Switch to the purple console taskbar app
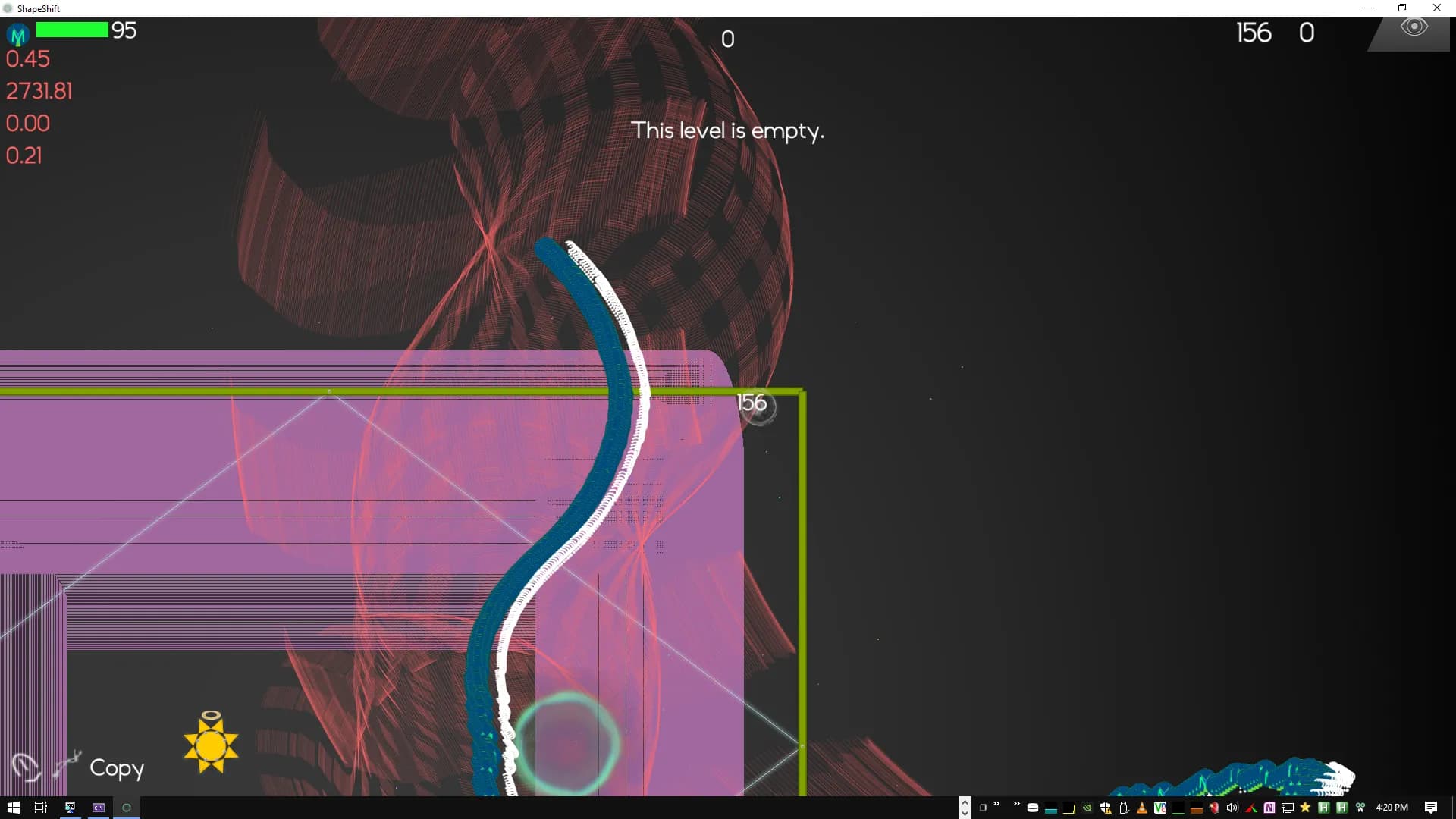 [x=99, y=808]
